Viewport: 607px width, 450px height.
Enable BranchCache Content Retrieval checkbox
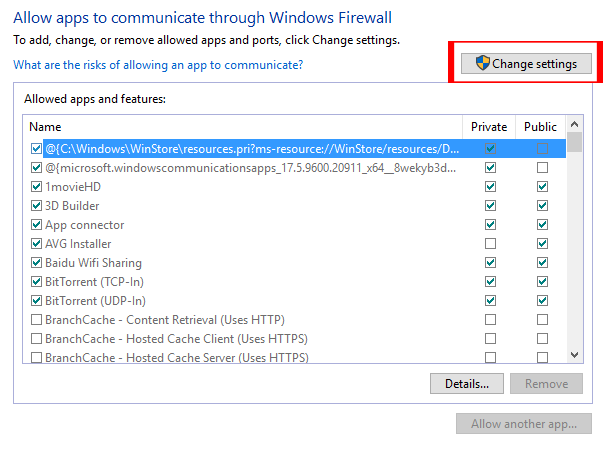[37, 320]
